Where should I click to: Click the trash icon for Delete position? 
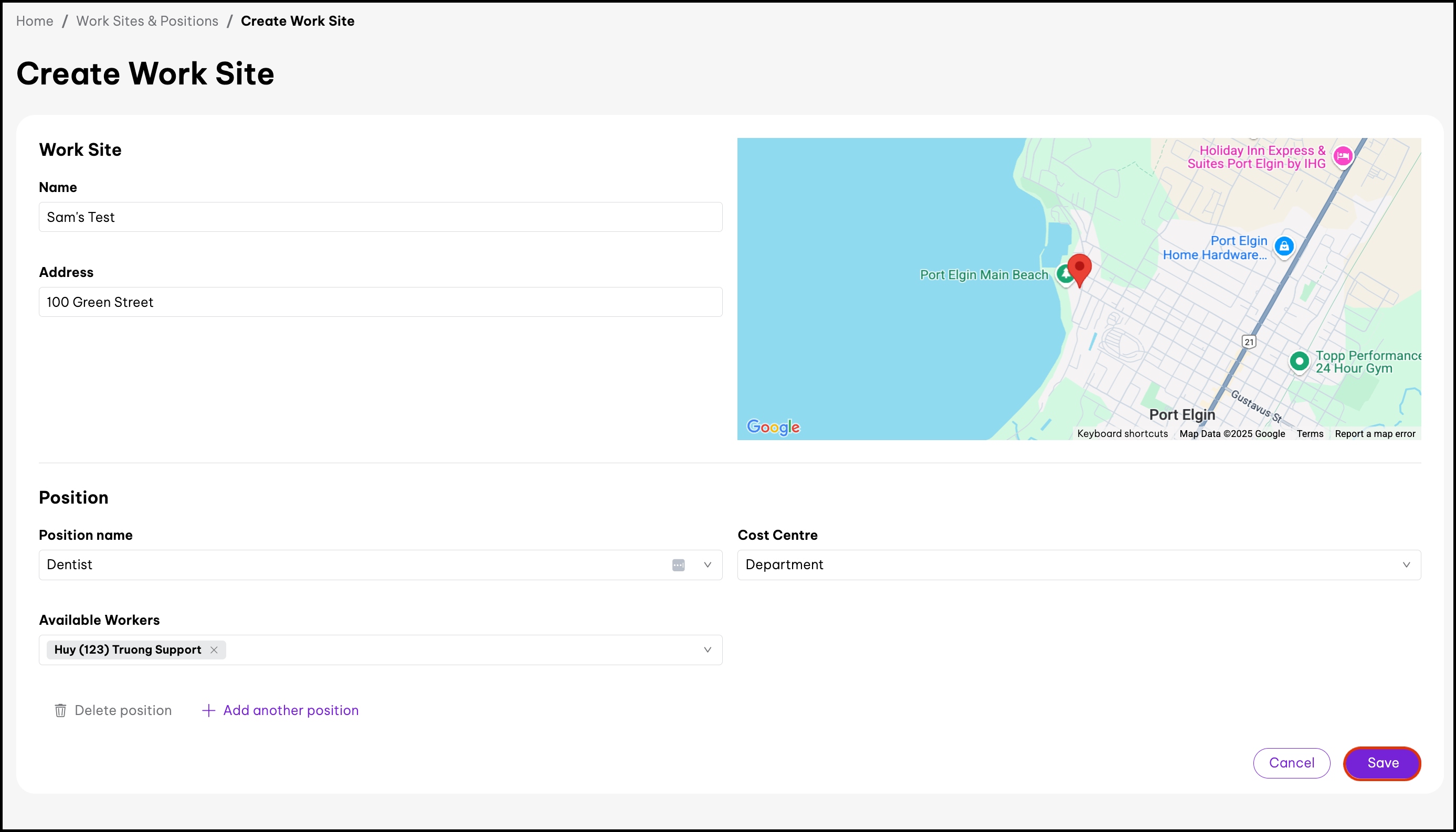point(60,710)
